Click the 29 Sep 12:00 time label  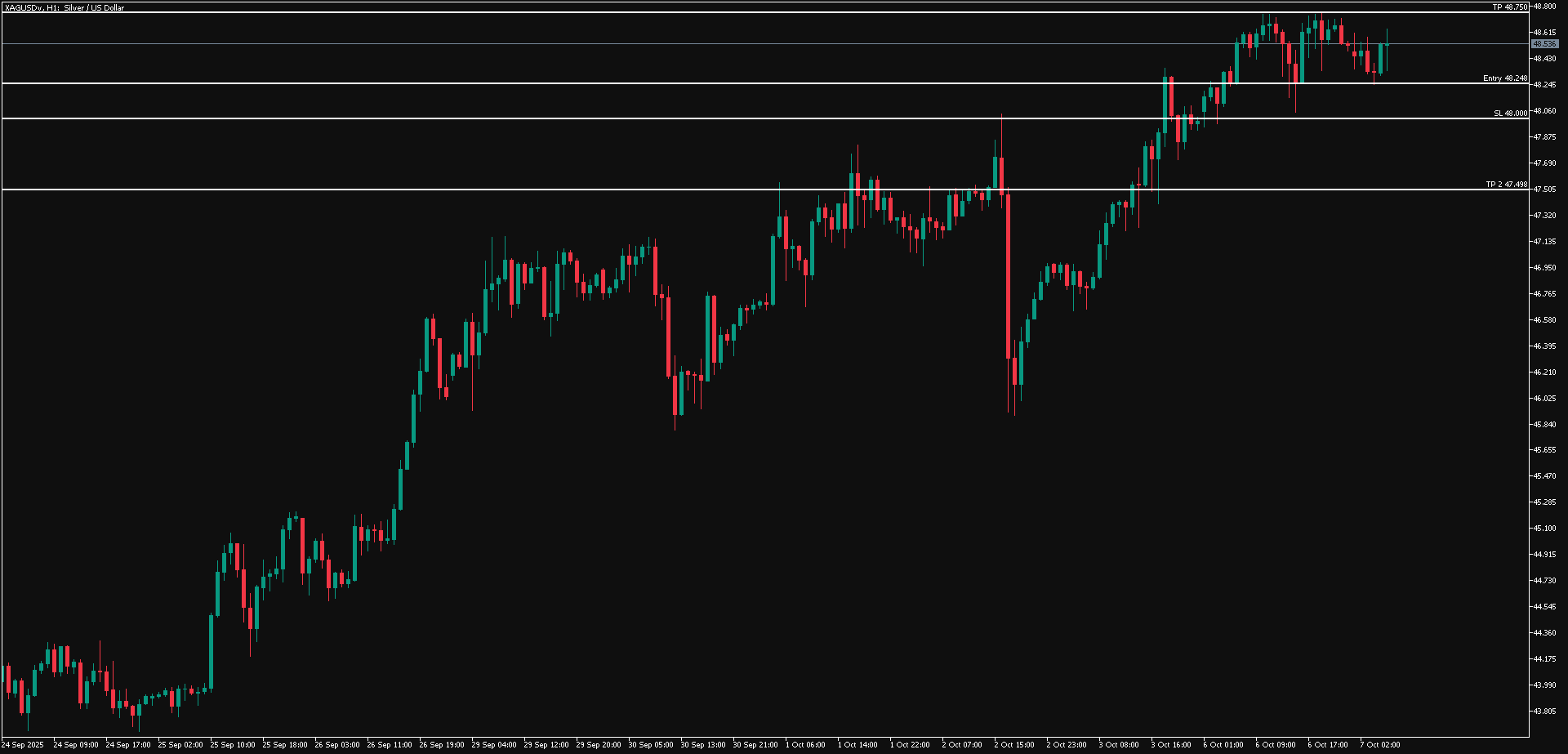click(546, 745)
